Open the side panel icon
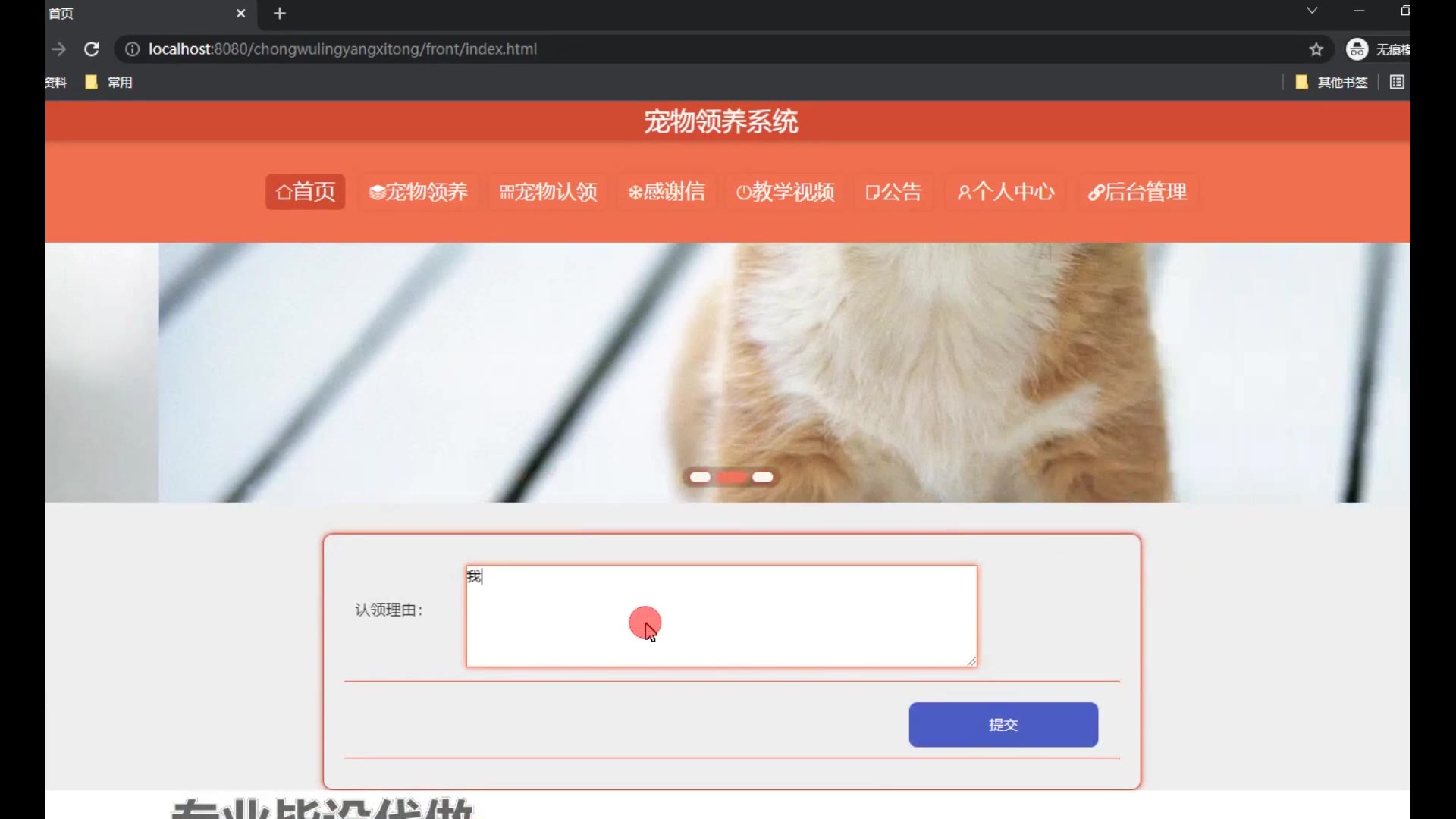 (1397, 82)
